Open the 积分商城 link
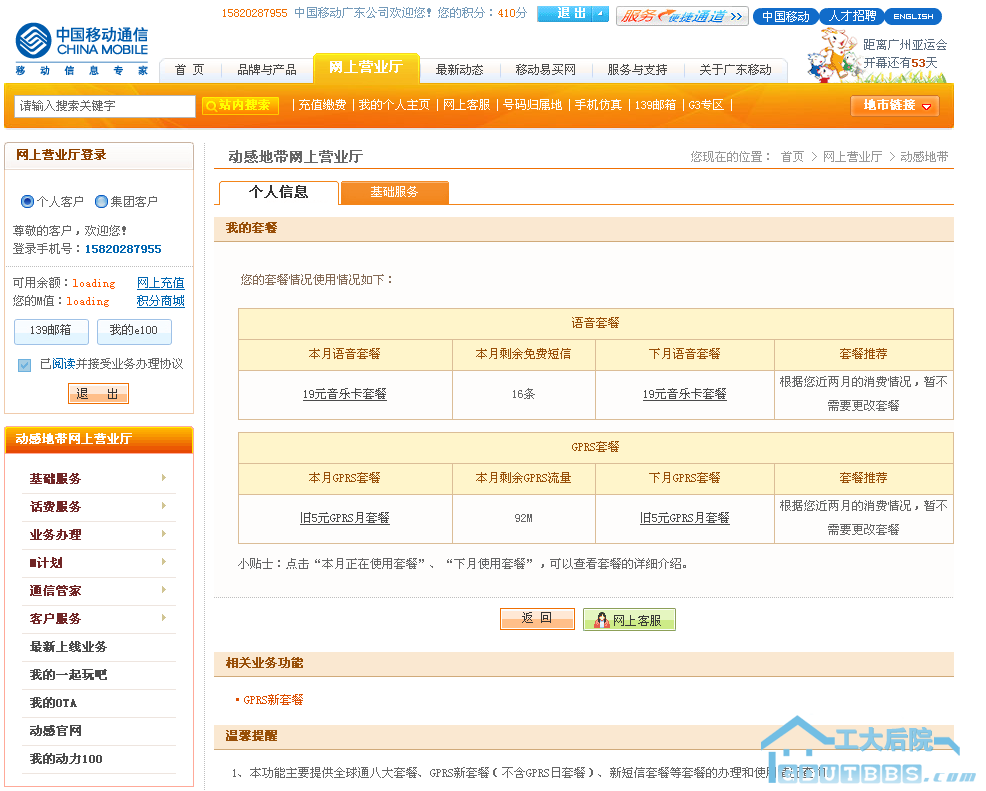 tap(160, 301)
